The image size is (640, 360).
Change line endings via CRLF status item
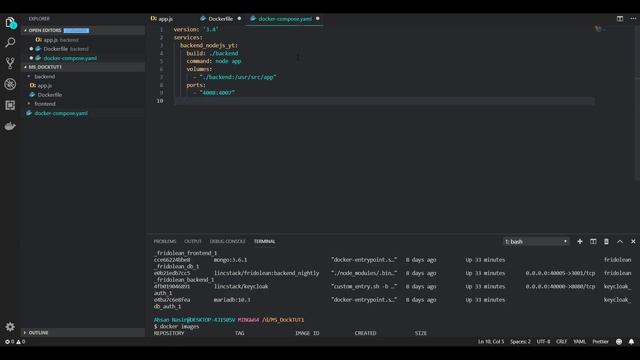click(x=561, y=342)
